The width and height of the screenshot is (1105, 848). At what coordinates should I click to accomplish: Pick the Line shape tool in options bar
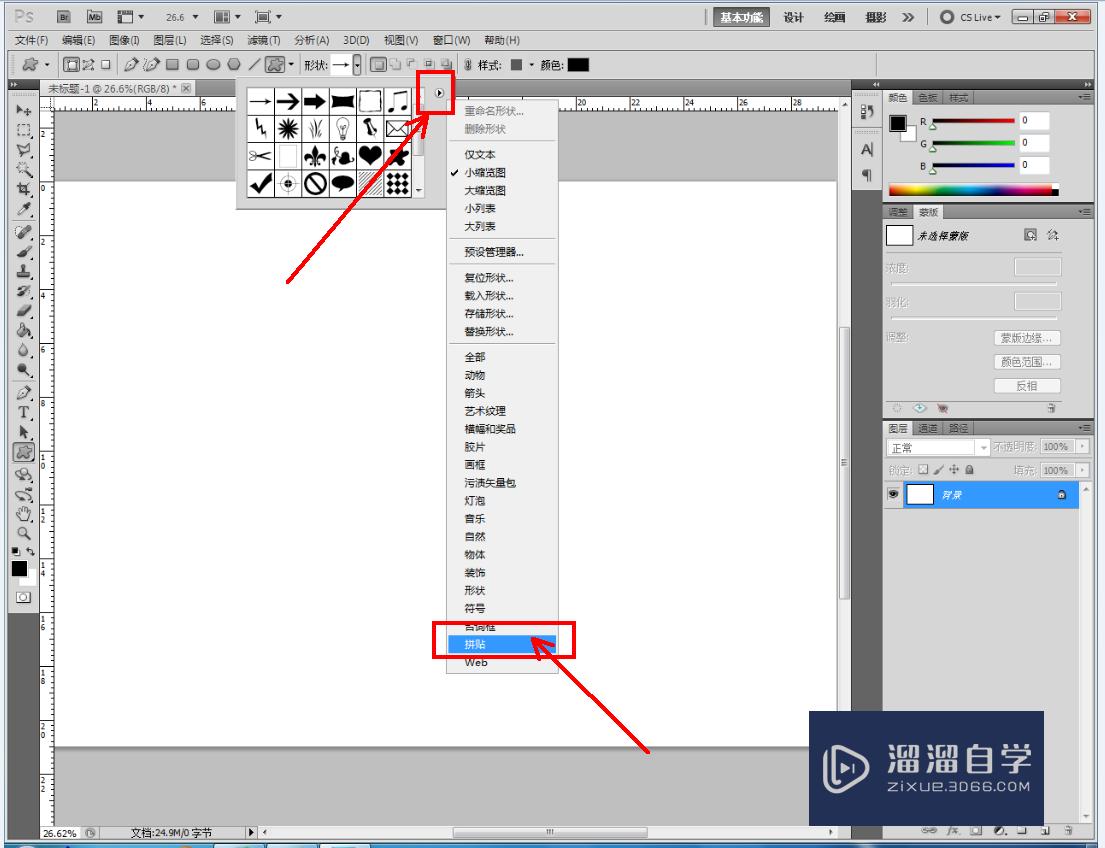coord(254,65)
